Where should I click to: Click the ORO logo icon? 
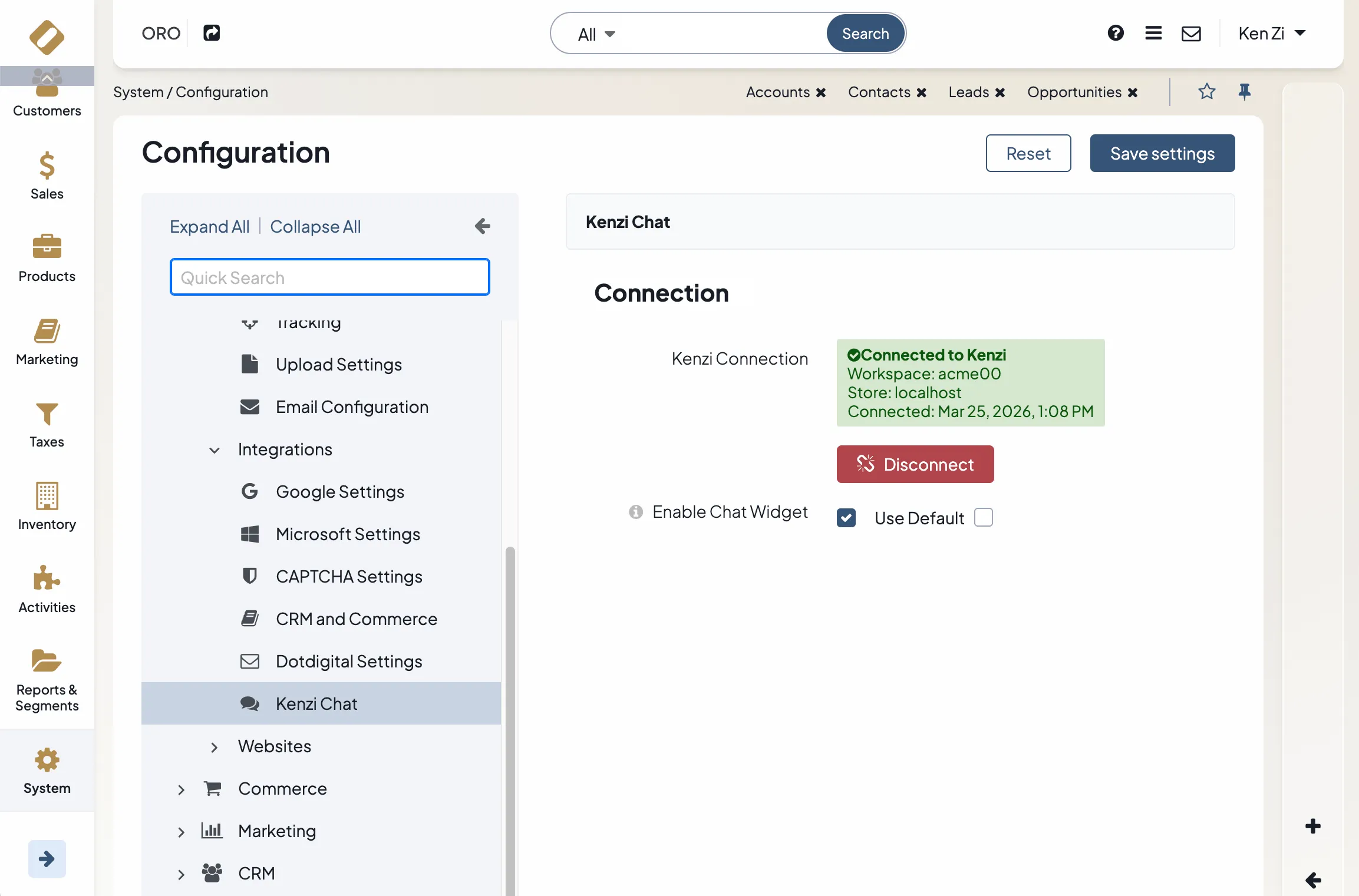pos(47,37)
